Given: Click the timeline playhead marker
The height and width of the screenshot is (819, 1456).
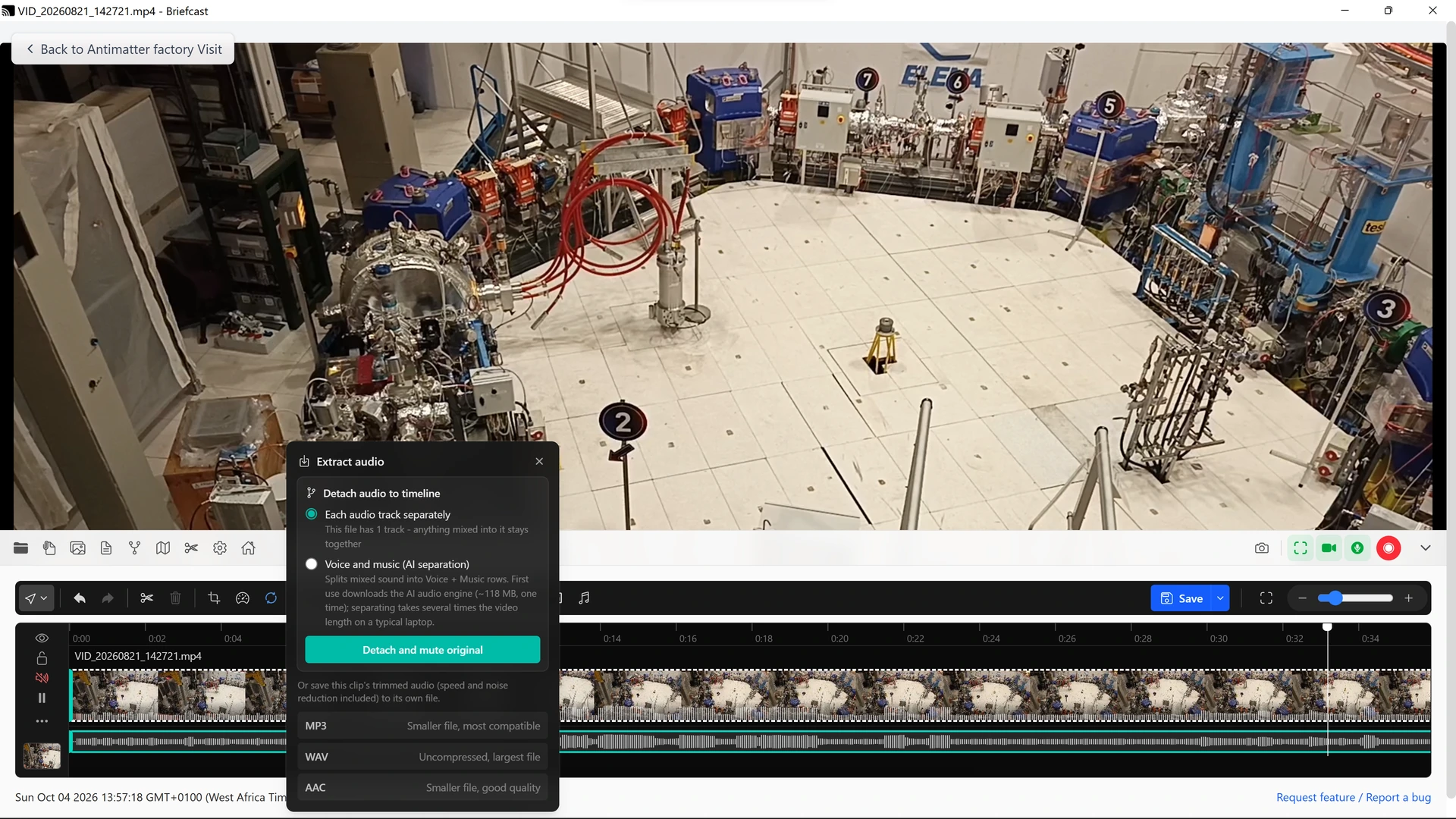Looking at the screenshot, I should (1326, 627).
